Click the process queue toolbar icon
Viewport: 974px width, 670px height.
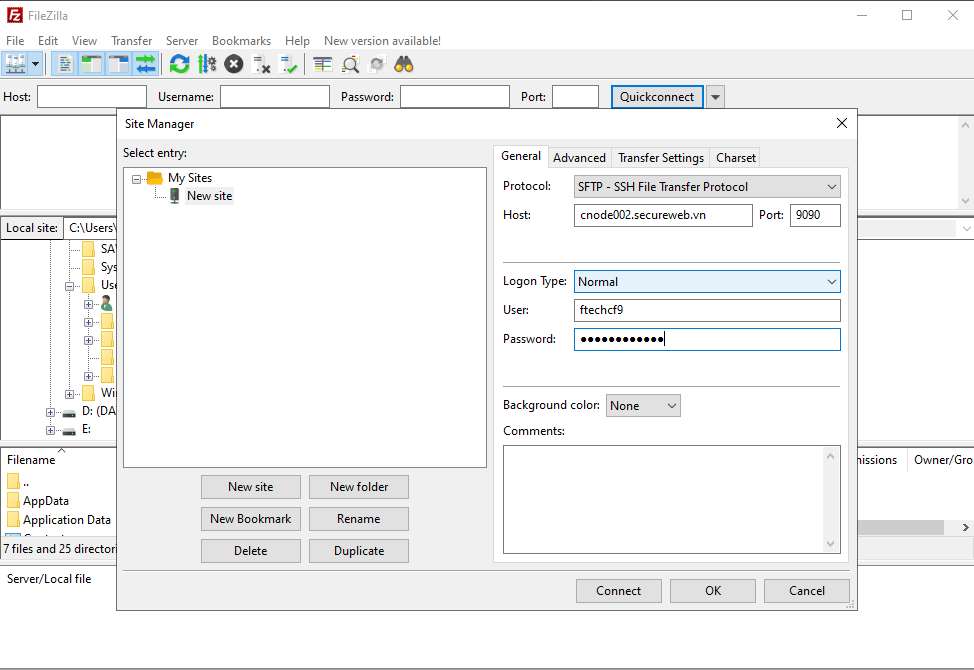[207, 64]
